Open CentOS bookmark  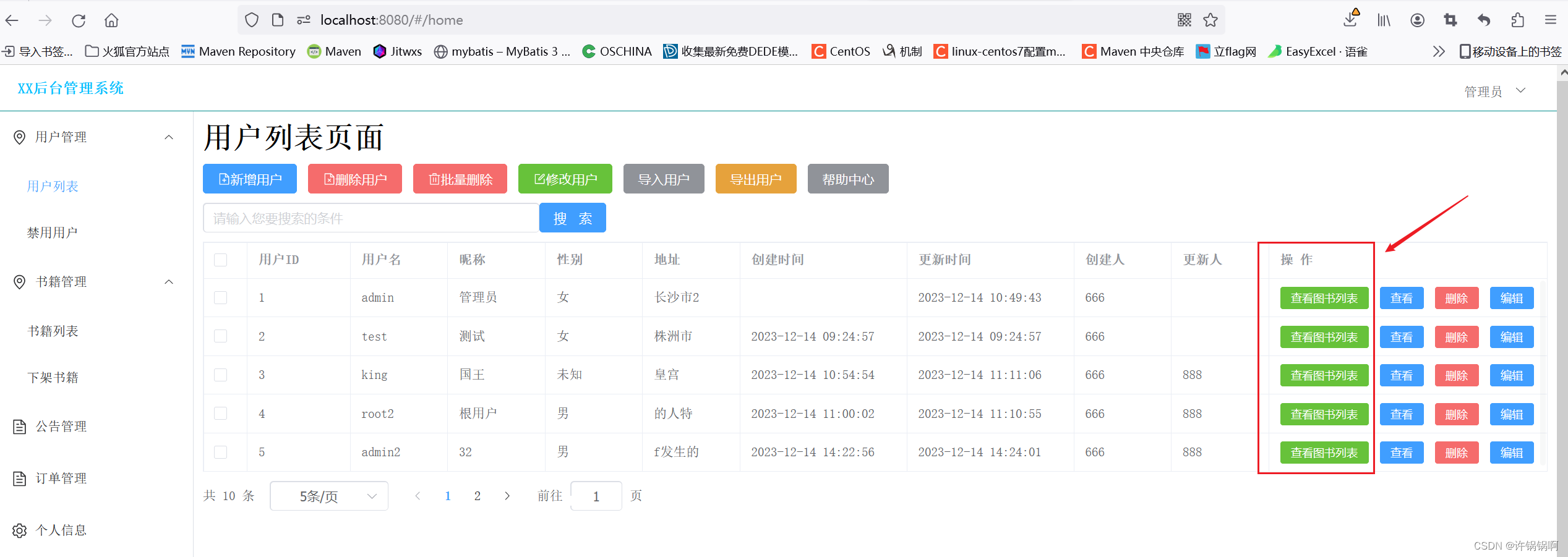841,51
